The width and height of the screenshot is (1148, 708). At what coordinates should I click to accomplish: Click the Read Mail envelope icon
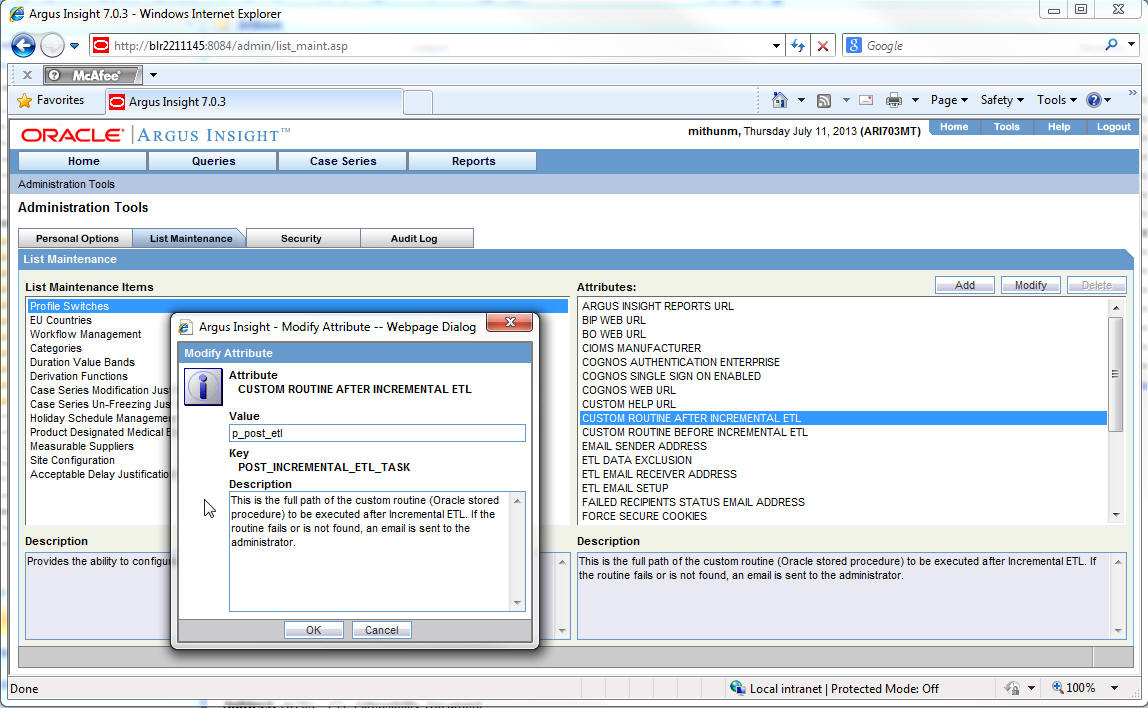[x=866, y=100]
